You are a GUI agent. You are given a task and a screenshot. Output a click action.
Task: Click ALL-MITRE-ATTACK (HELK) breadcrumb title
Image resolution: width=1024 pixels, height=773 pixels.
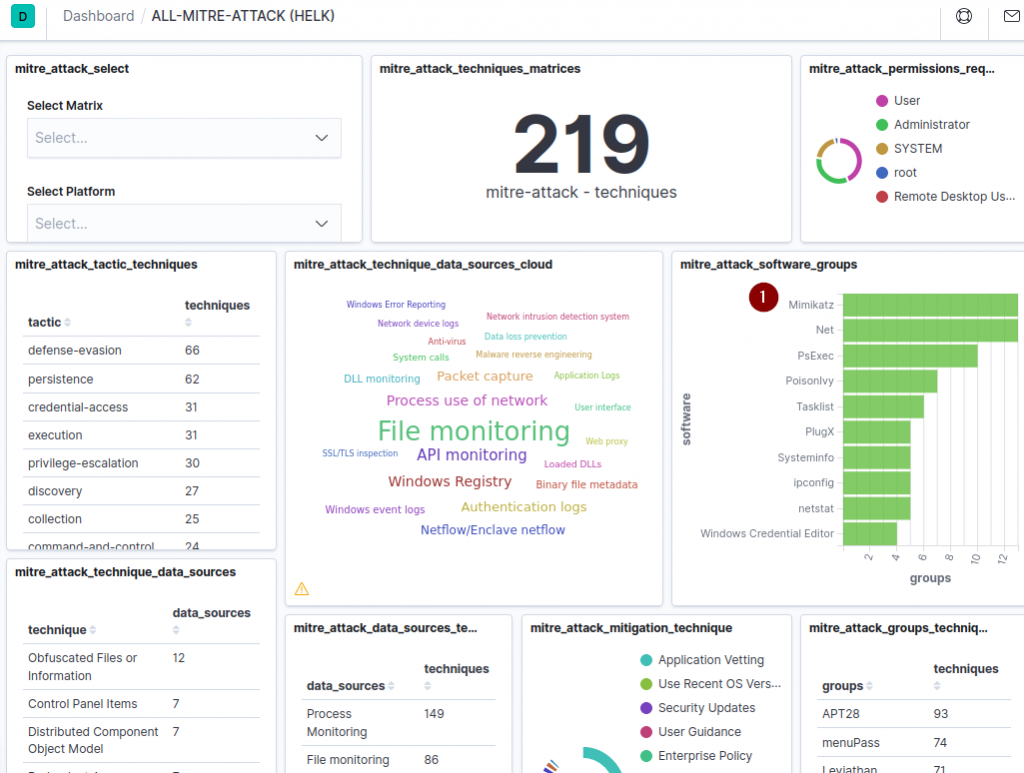[243, 16]
